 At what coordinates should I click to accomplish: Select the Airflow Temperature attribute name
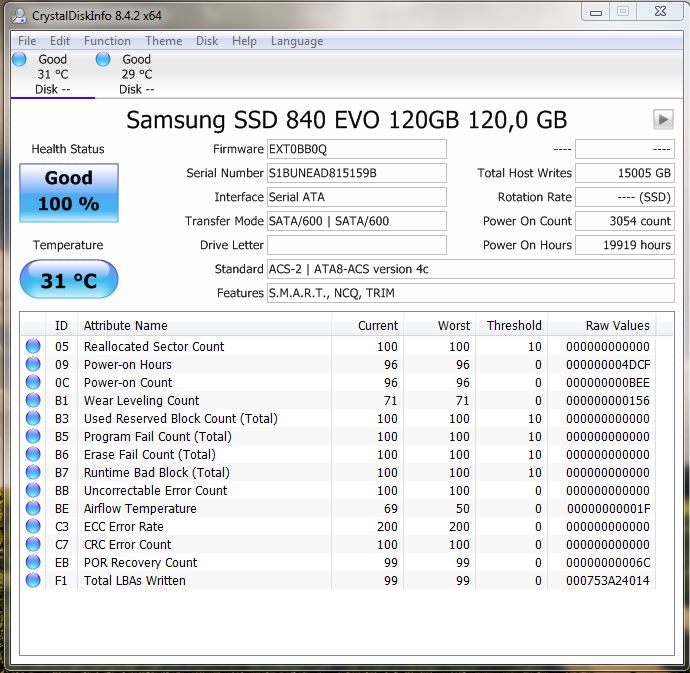coord(140,508)
